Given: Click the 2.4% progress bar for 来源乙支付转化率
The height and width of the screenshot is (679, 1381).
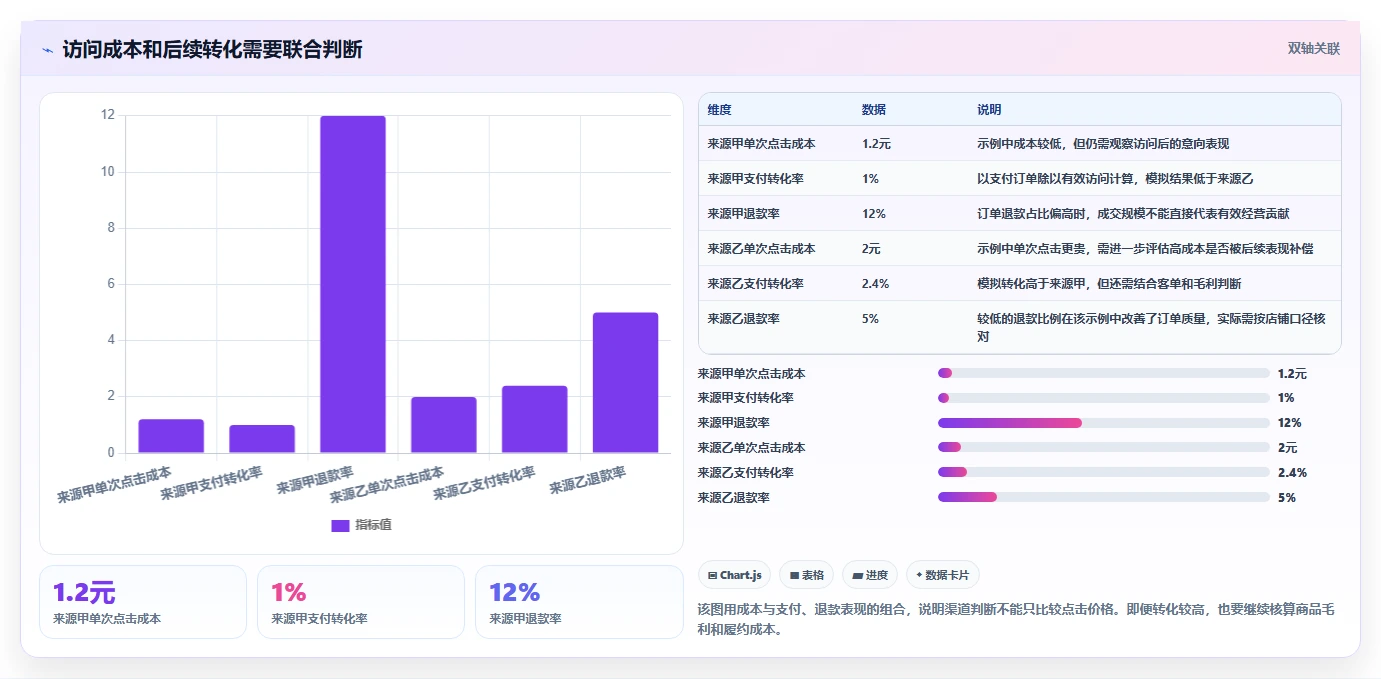Looking at the screenshot, I should 1104,472.
